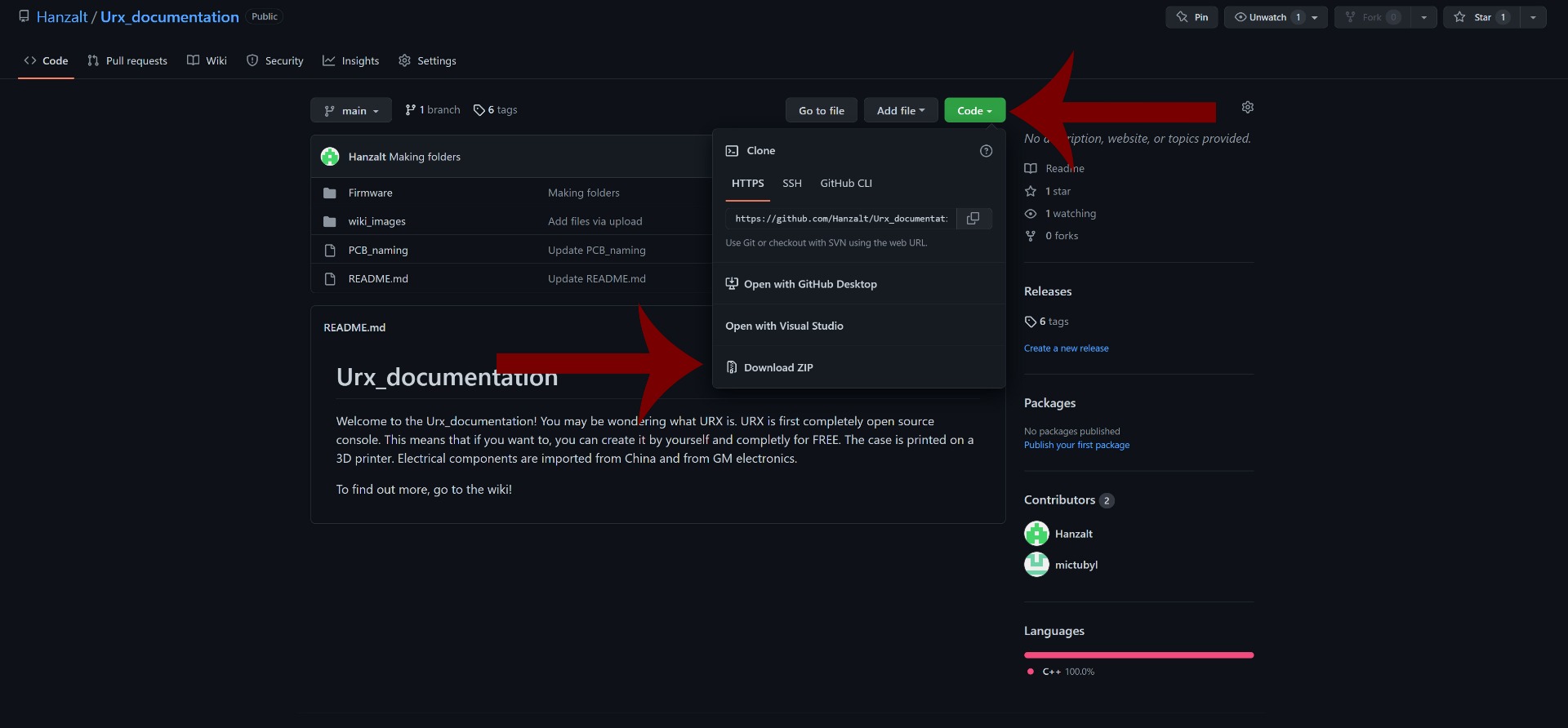Collapse the green Code dropdown
Screen dimensions: 1568x728
[x=974, y=111]
